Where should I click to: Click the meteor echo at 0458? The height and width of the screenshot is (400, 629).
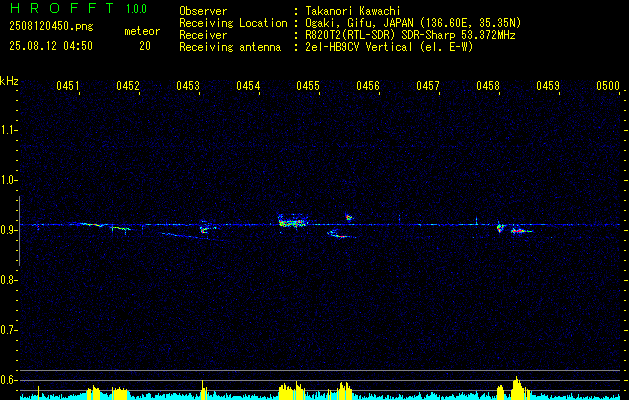(500, 228)
